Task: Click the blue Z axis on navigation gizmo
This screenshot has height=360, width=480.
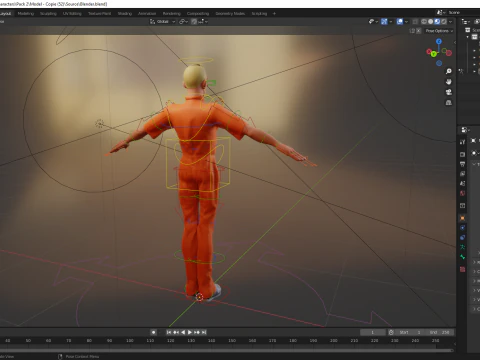Action: coord(439,41)
